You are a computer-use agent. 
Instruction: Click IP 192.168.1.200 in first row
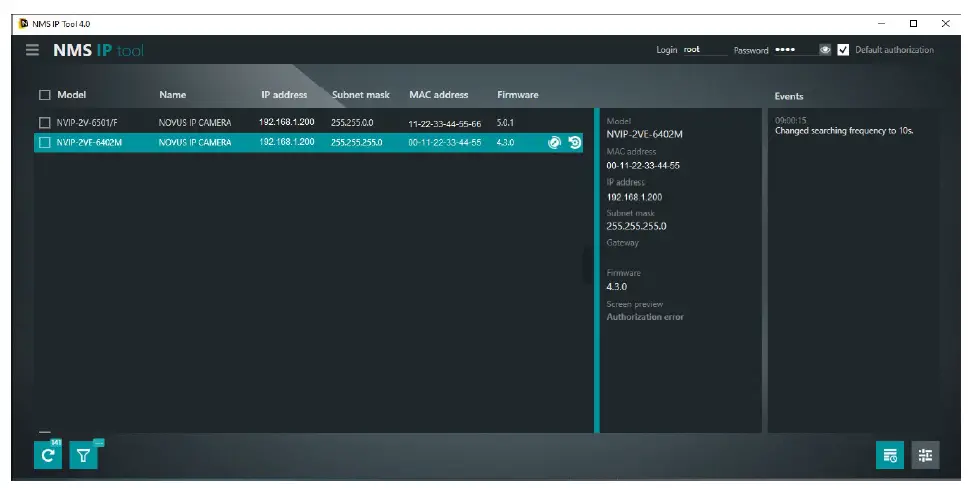287,122
